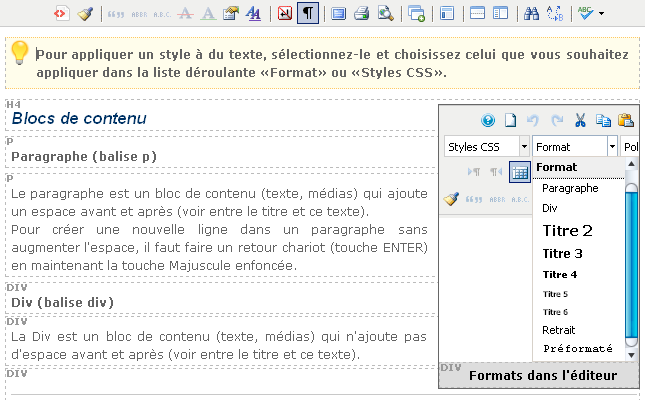Insert a new layer with the layers-plus icon
This screenshot has height=400, width=645.
416,14
